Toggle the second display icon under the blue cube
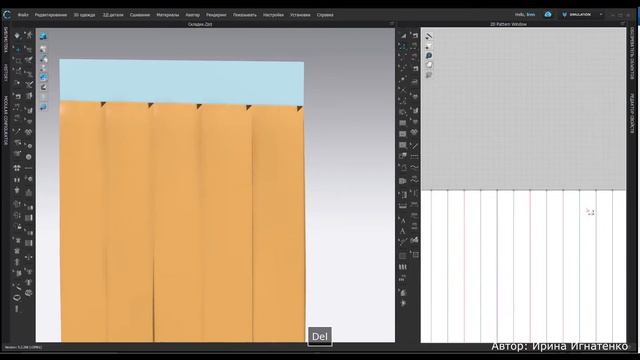Image resolution: width=640 pixels, height=360 pixels. (x=43, y=49)
